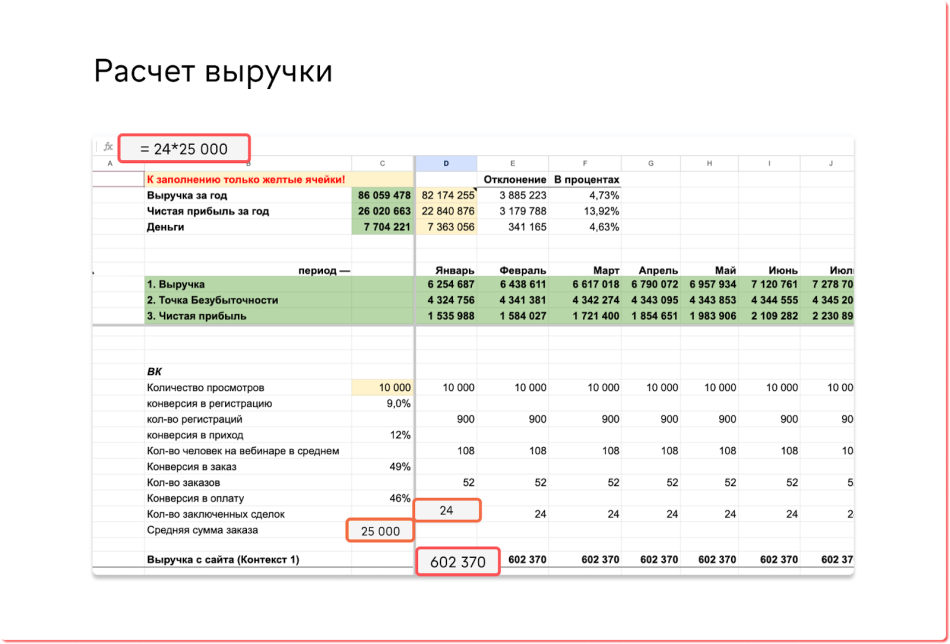Select the '1. Выручка' row label
The width and height of the screenshot is (950, 644).
(176, 284)
